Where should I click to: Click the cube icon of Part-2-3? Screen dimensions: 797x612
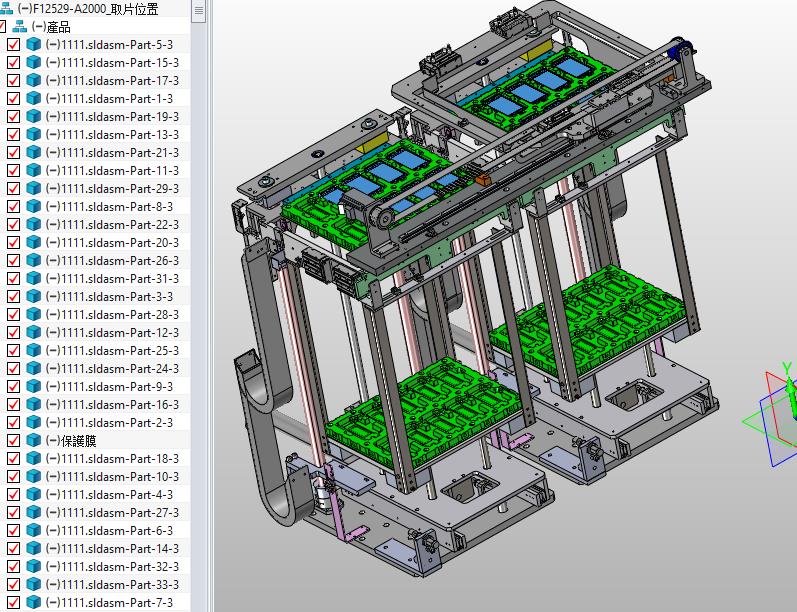point(34,422)
